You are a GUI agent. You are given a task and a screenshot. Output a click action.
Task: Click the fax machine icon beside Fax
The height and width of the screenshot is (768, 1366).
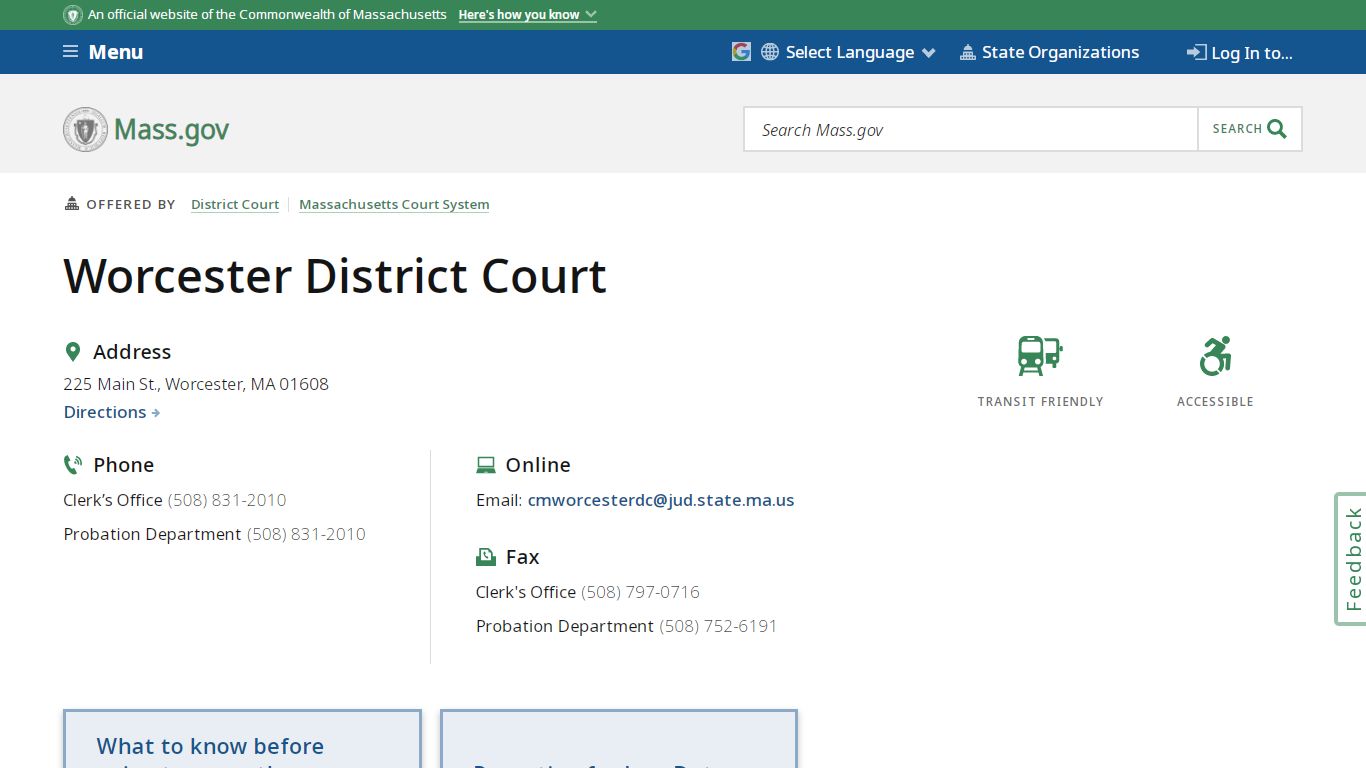(485, 556)
